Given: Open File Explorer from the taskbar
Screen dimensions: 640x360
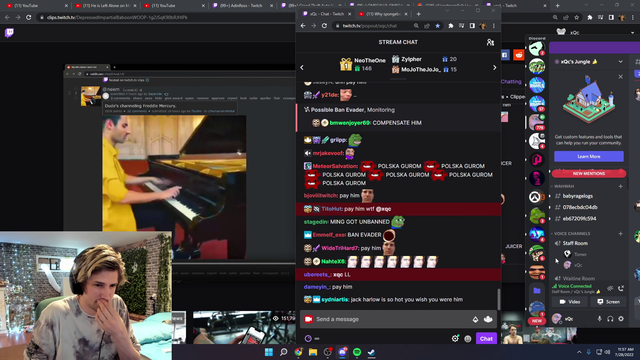Looking at the screenshot, I should click(x=313, y=352).
